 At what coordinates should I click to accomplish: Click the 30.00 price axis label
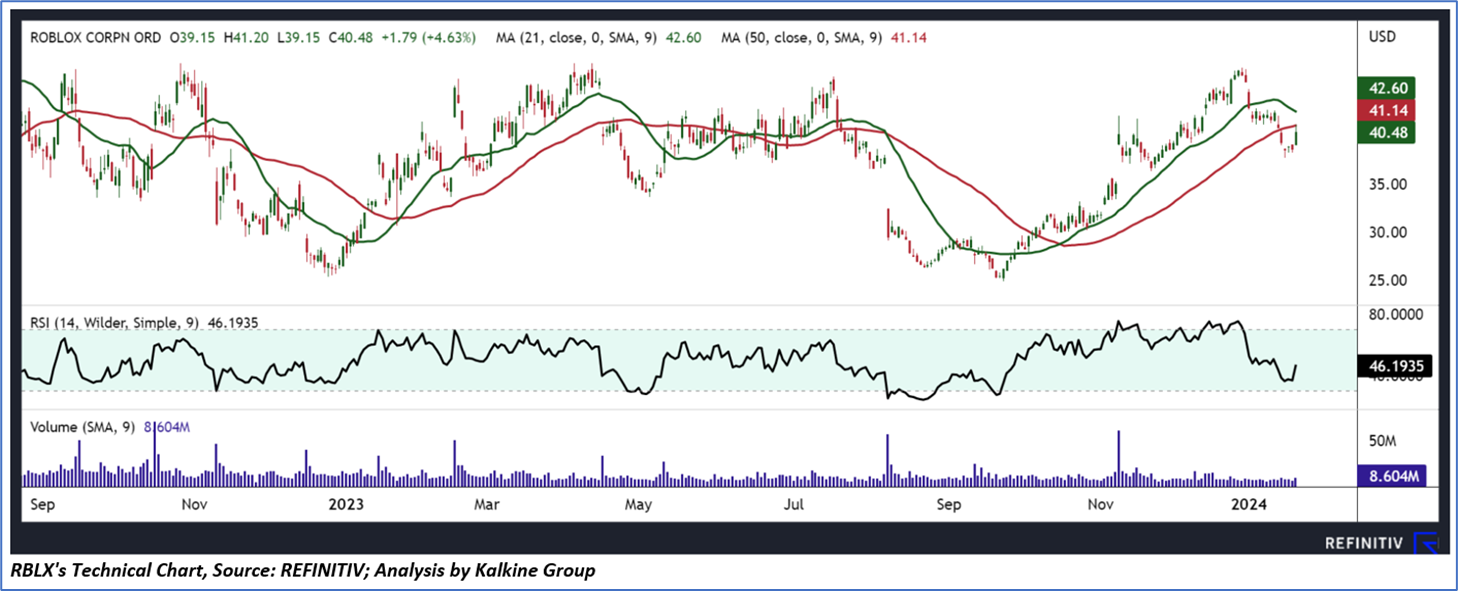(x=1386, y=232)
